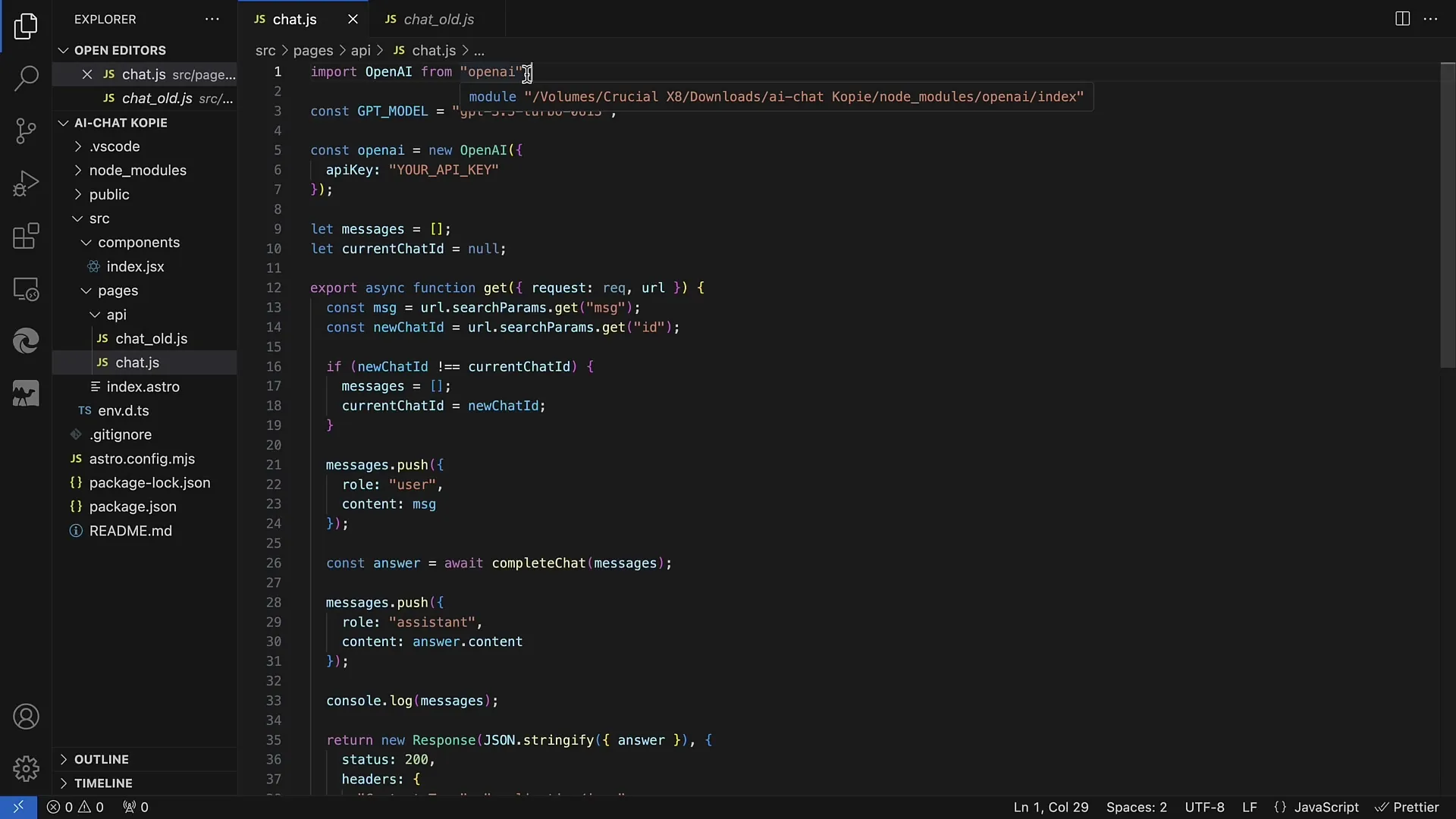The height and width of the screenshot is (819, 1456).
Task: Collapse the pages folder
Action: click(144, 290)
